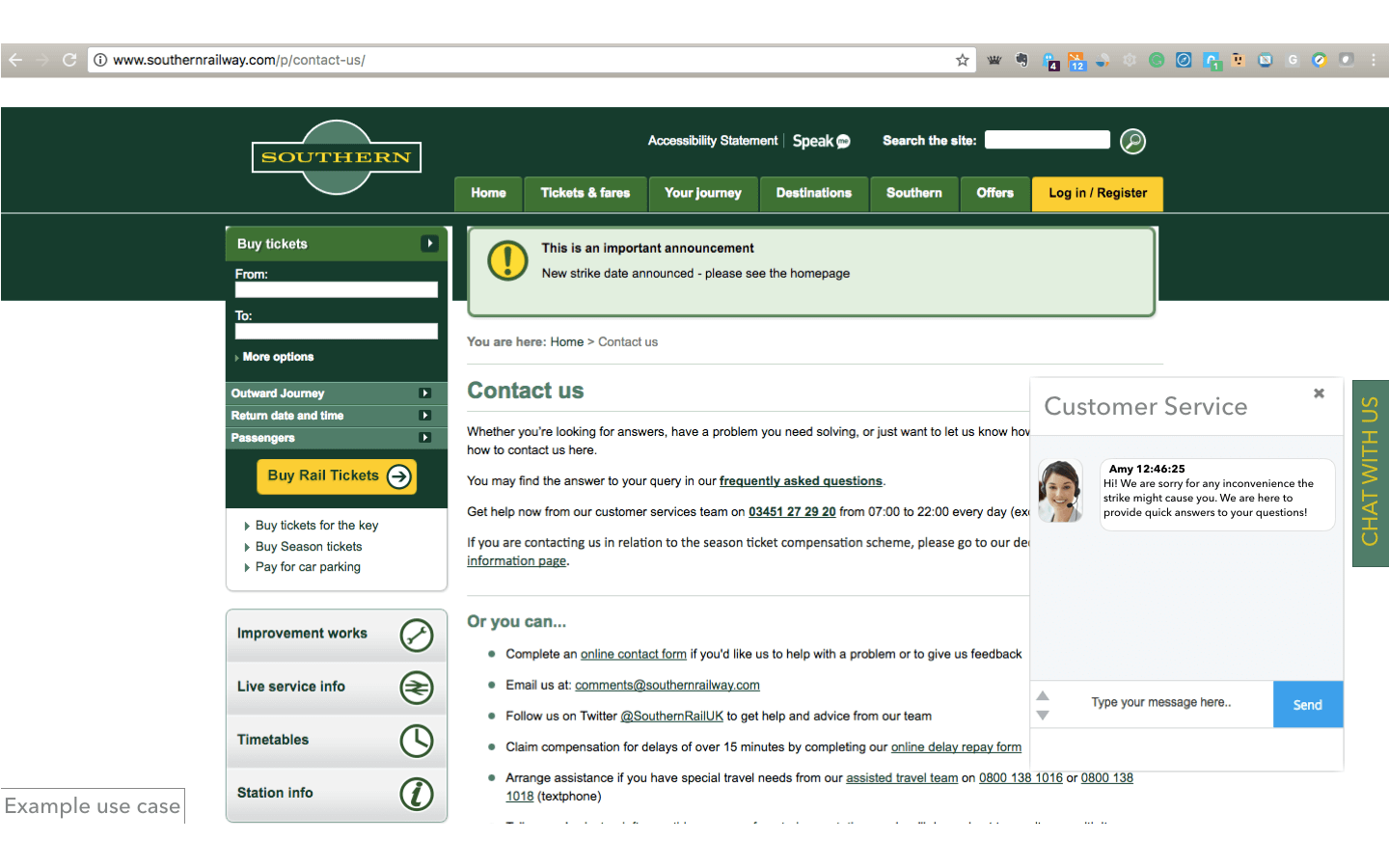The height and width of the screenshot is (868, 1389).
Task: Focus the chat message input
Action: coord(1161,703)
